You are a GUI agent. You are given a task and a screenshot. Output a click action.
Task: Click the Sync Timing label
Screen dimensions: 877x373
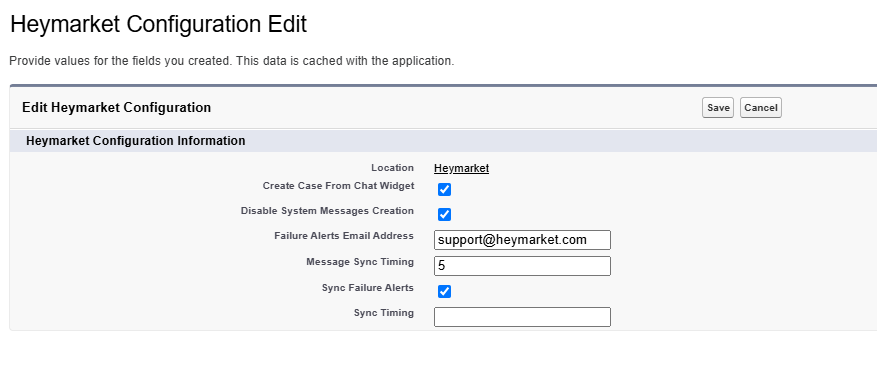click(384, 313)
